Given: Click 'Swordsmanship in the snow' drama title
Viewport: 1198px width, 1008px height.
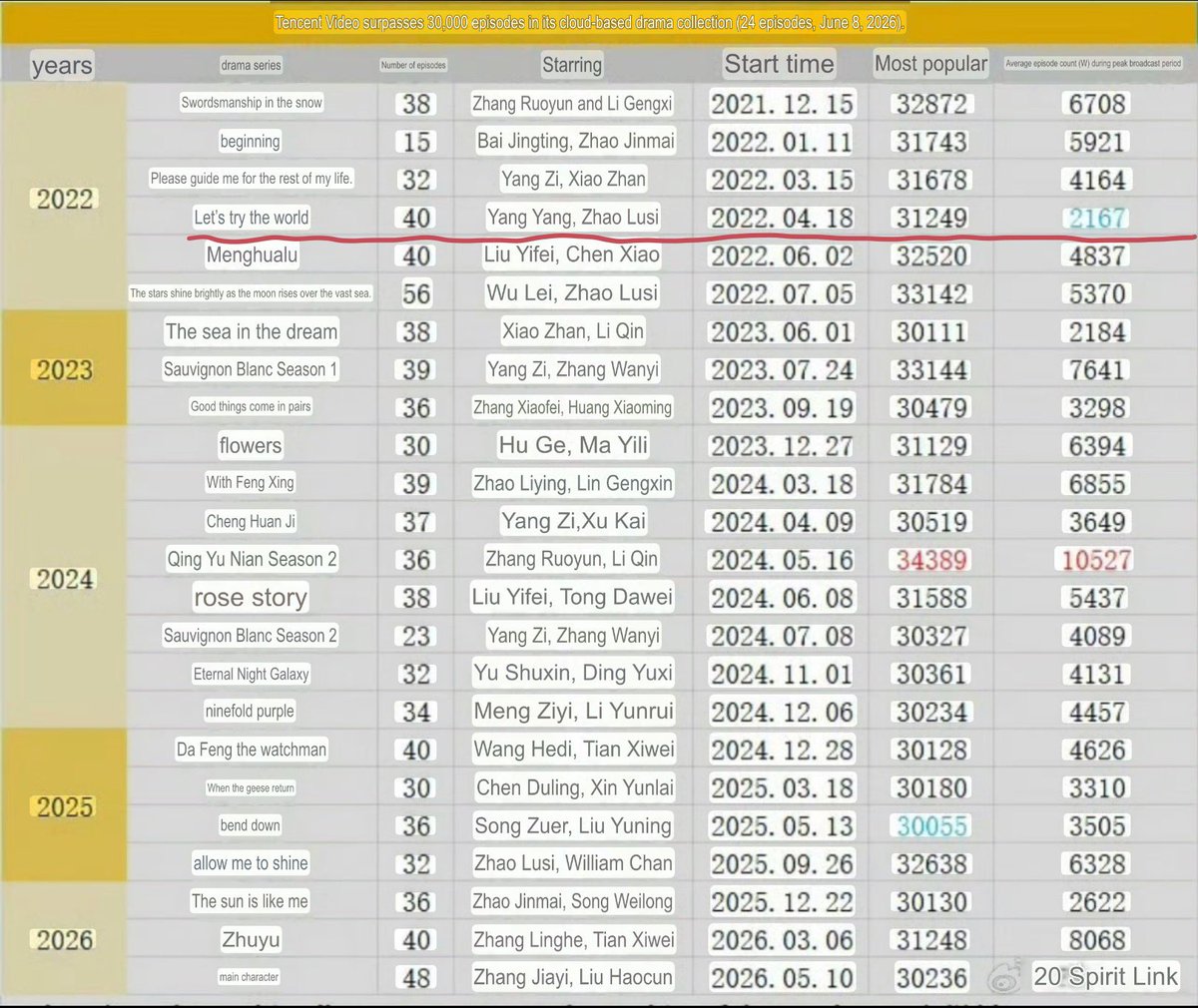Looking at the screenshot, I should (x=252, y=103).
